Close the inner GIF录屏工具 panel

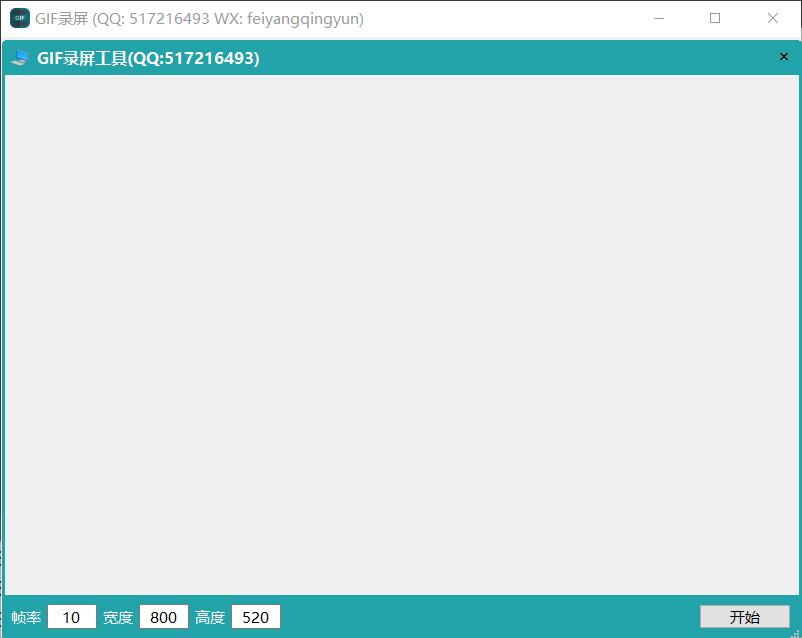click(x=784, y=57)
